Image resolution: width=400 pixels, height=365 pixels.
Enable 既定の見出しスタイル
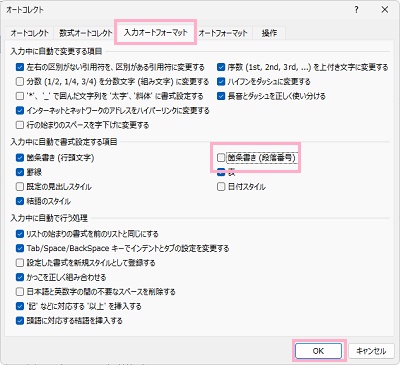20,187
